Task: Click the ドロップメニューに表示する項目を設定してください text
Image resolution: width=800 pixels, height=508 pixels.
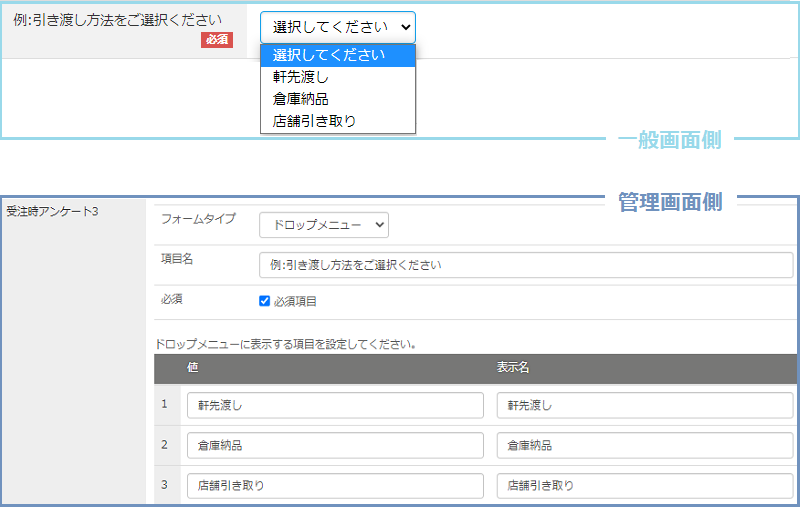Action: pyautogui.click(x=285, y=344)
